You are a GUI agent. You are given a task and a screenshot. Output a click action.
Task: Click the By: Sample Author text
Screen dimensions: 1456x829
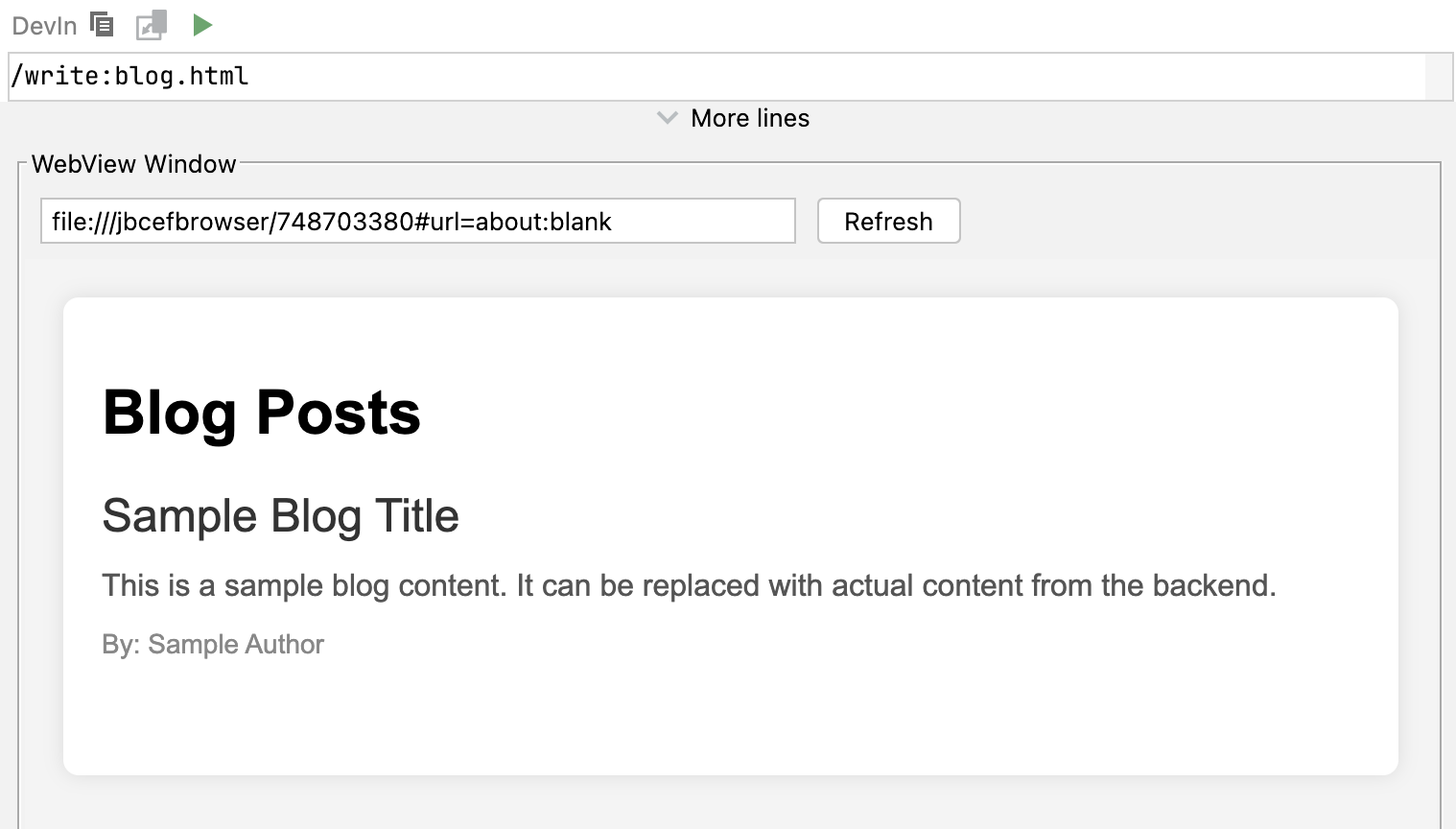click(x=213, y=644)
